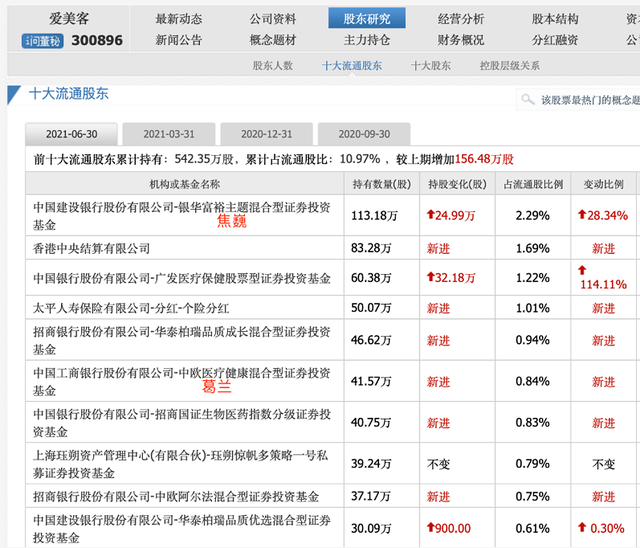
Task: Go to 股东人数 sub-navigation link
Action: pyautogui.click(x=273, y=66)
